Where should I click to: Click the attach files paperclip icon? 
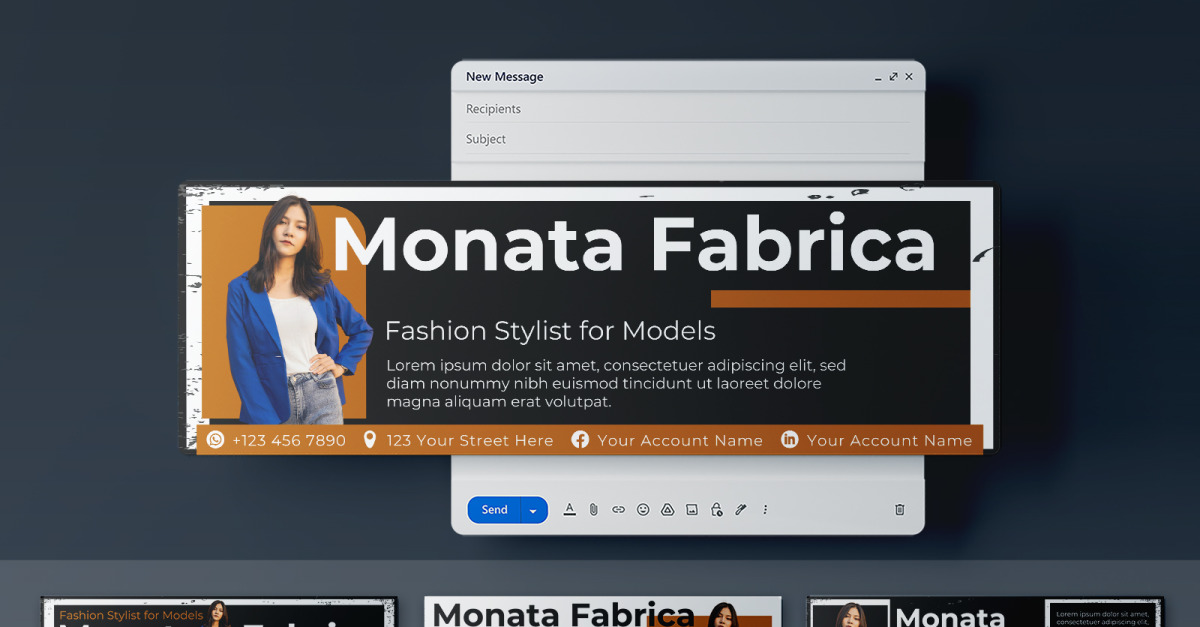pos(593,510)
